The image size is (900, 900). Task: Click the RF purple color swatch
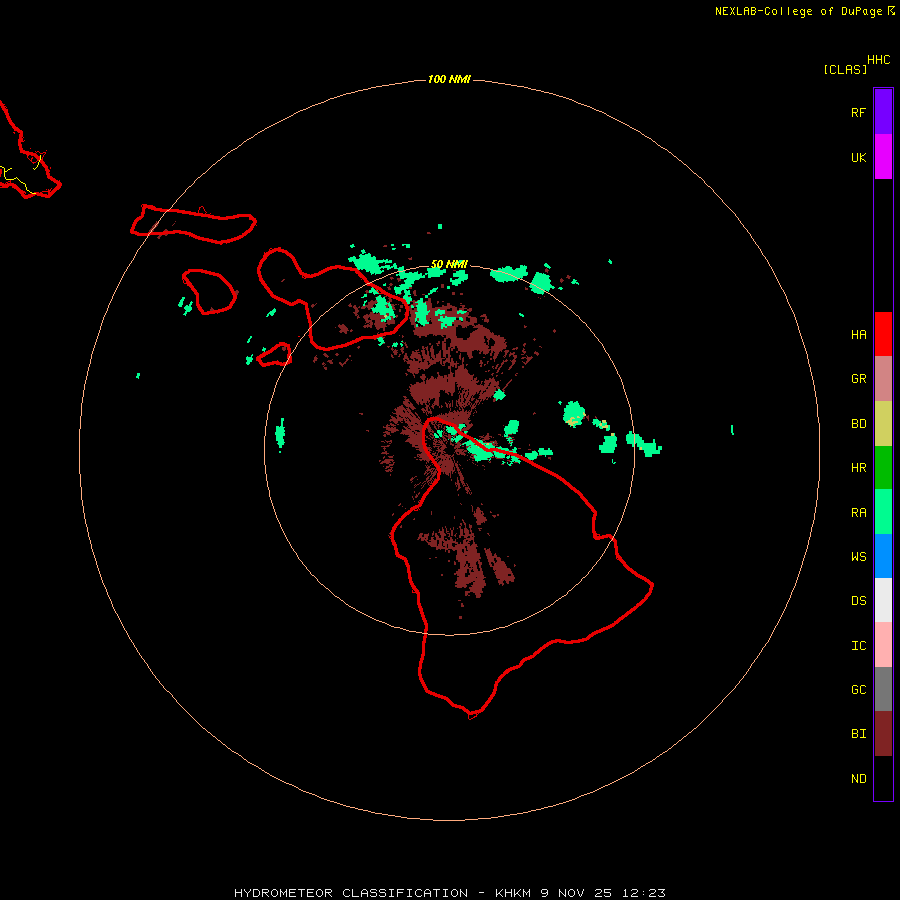coord(883,112)
